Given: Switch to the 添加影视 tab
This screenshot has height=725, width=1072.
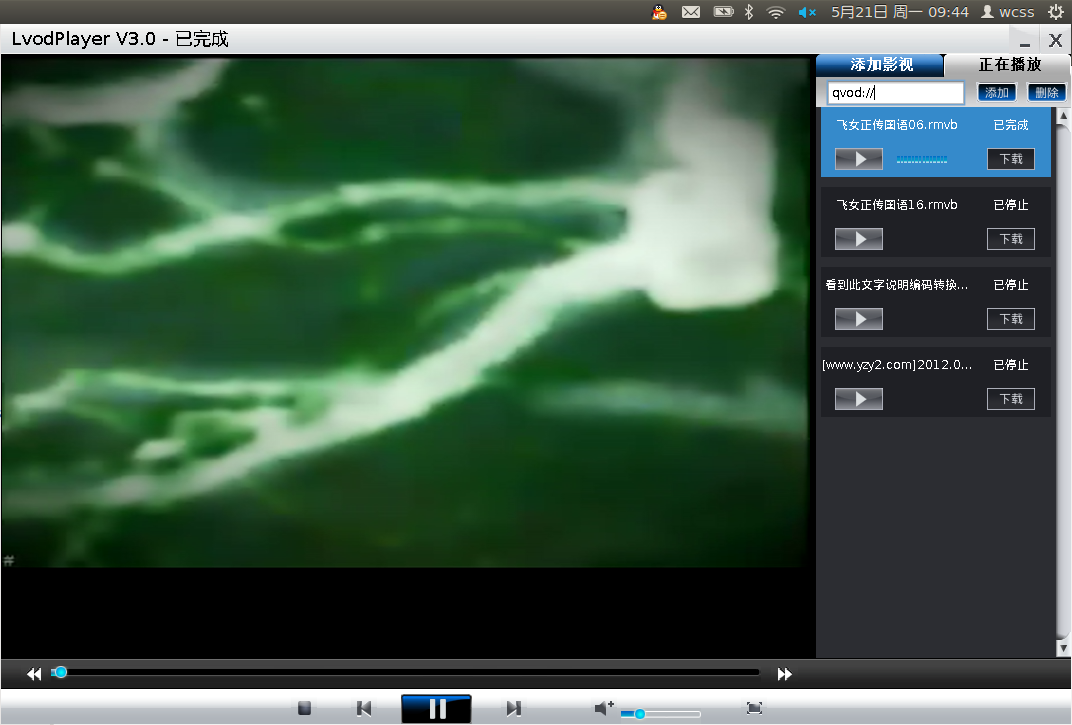Looking at the screenshot, I should (x=881, y=65).
